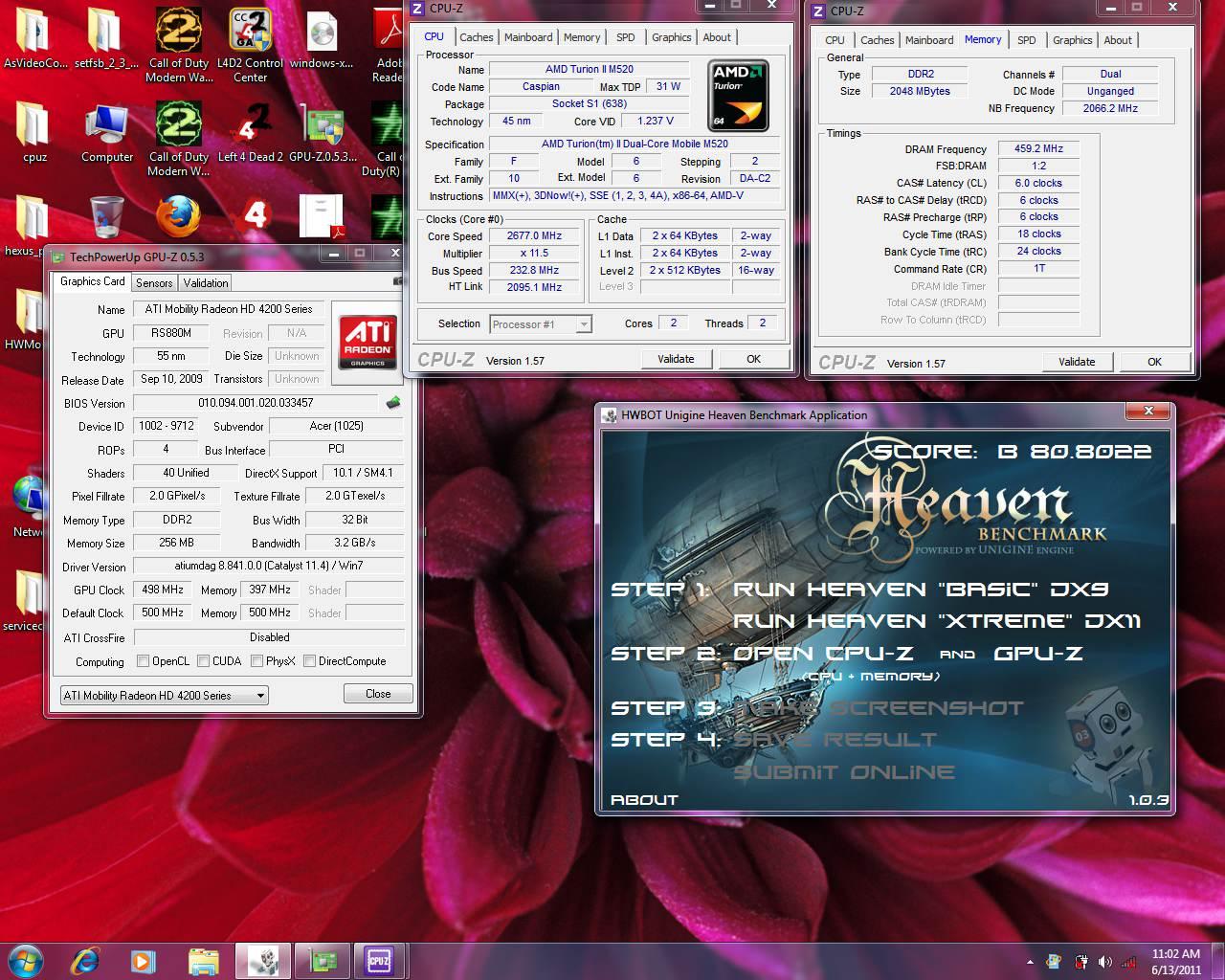Click GPU-Z link in Heaven step 2

(x=1038, y=654)
